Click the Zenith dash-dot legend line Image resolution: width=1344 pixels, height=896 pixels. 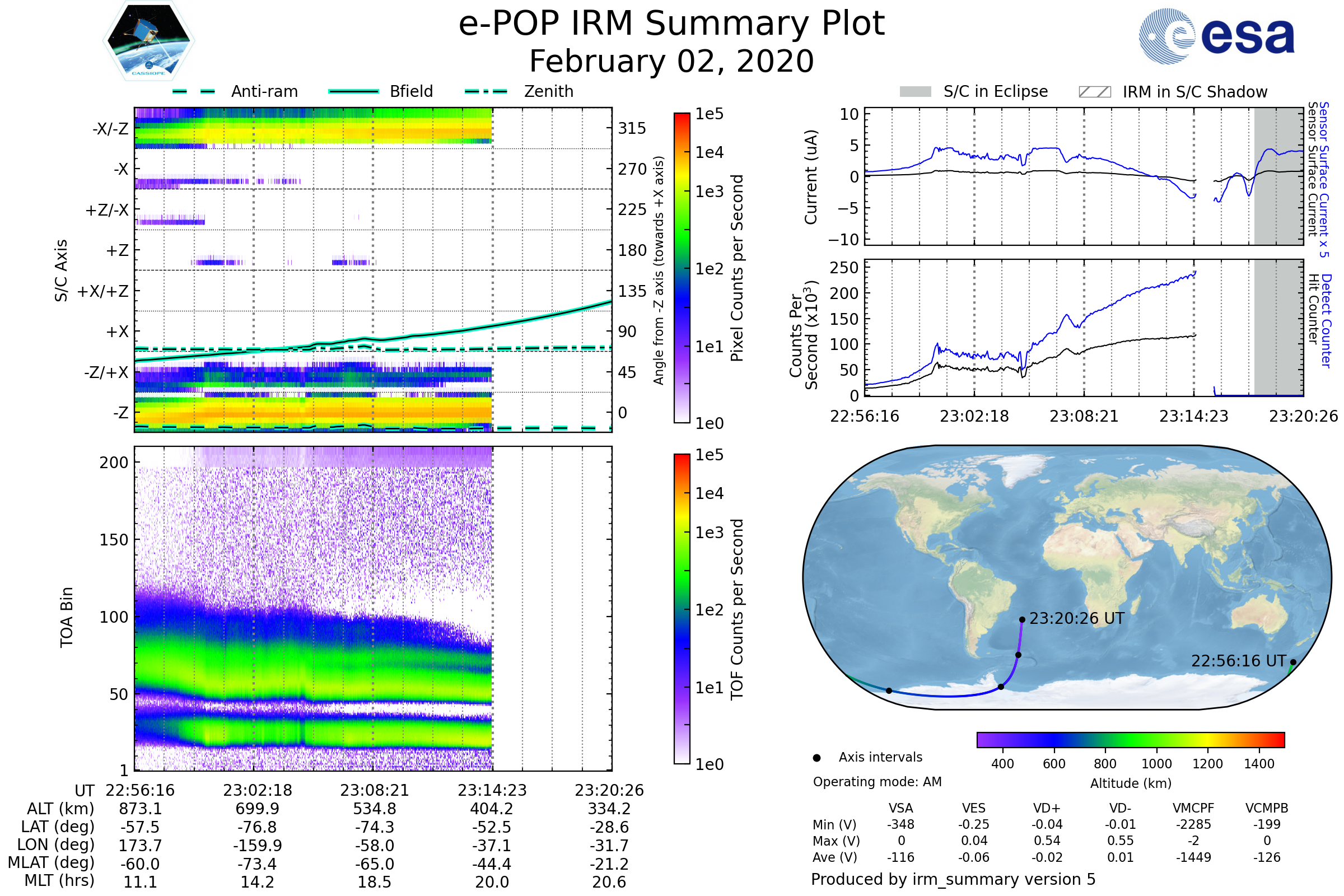[x=486, y=91]
